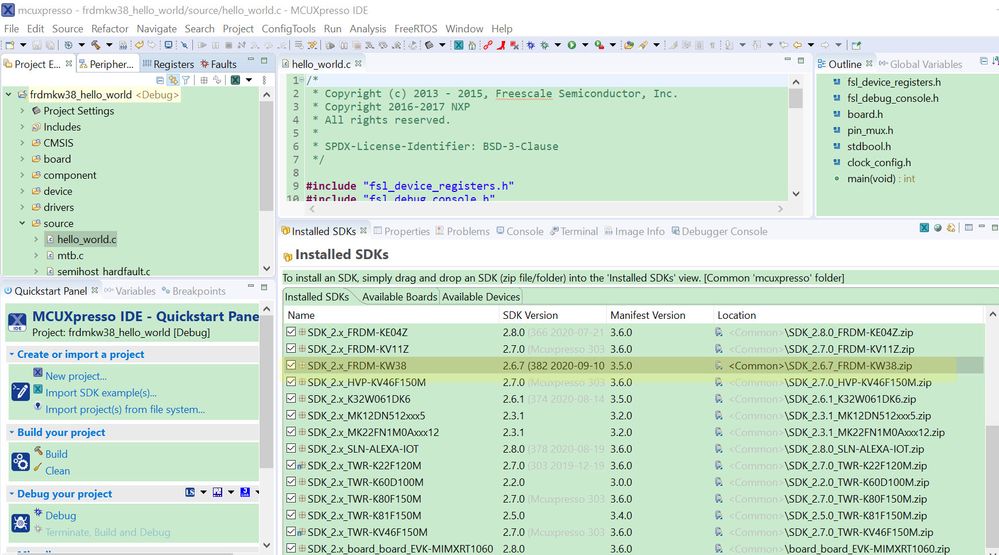Toggle the SDK_2.x_K32W061DK6 checkbox
Image resolution: width=999 pixels, height=555 pixels.
[291, 398]
